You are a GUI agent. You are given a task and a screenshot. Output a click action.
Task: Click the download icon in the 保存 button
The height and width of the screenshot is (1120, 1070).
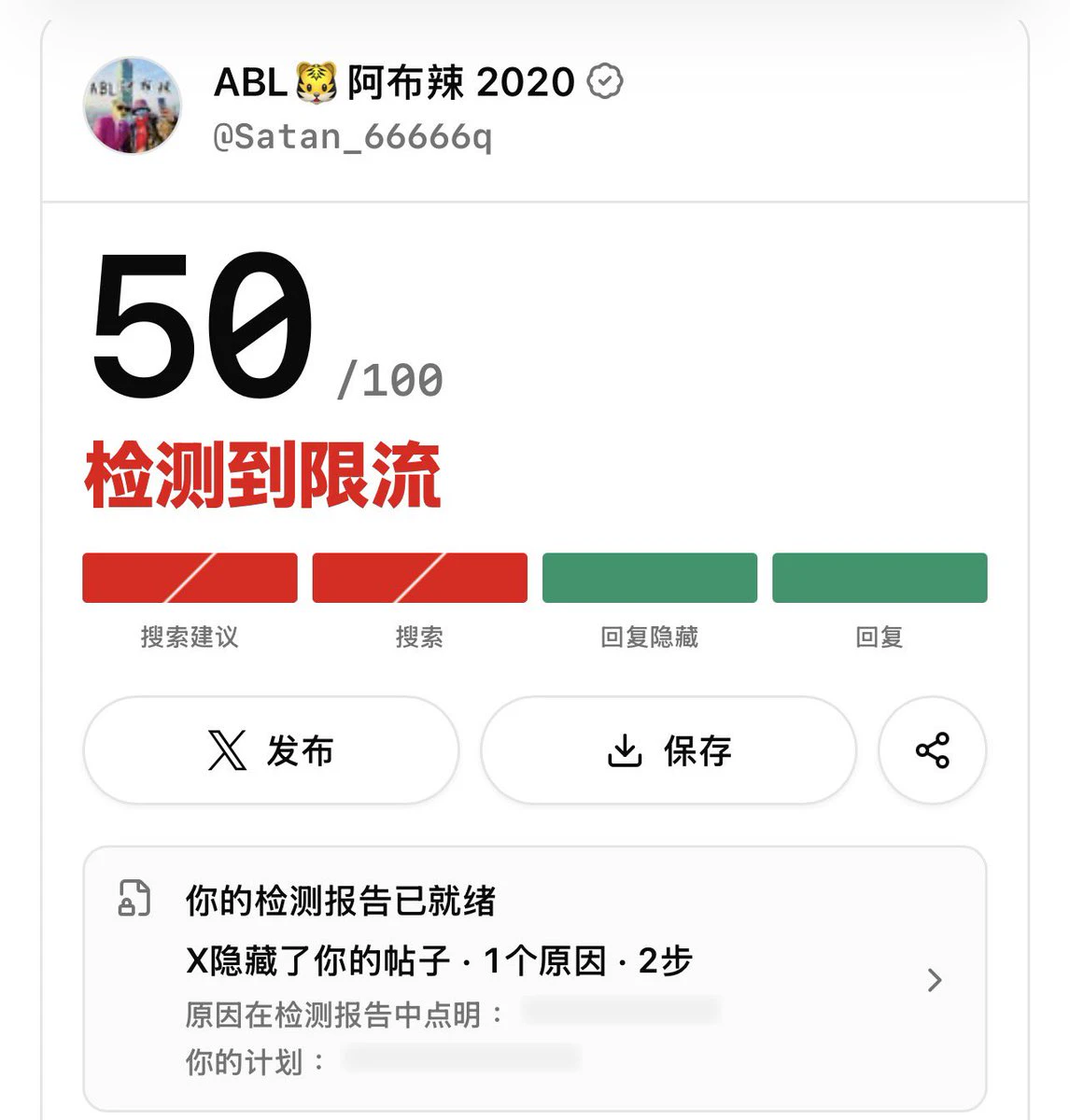point(625,750)
